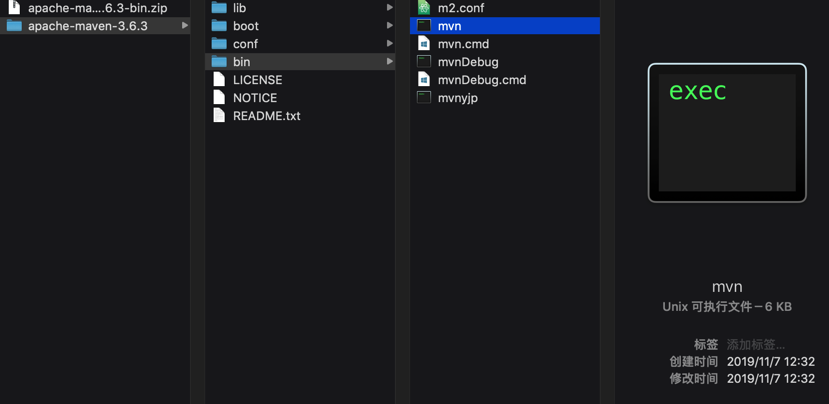Click the apache-maven zip archive icon

tap(14, 8)
